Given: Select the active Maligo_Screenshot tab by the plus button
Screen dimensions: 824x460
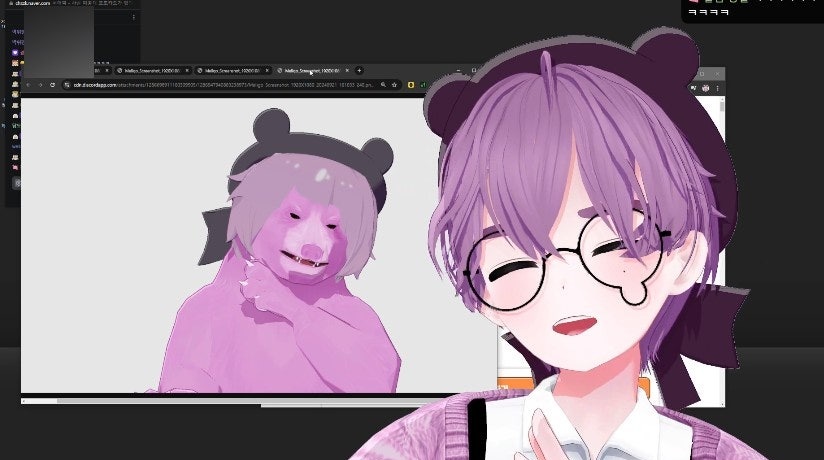Looking at the screenshot, I should pos(313,70).
